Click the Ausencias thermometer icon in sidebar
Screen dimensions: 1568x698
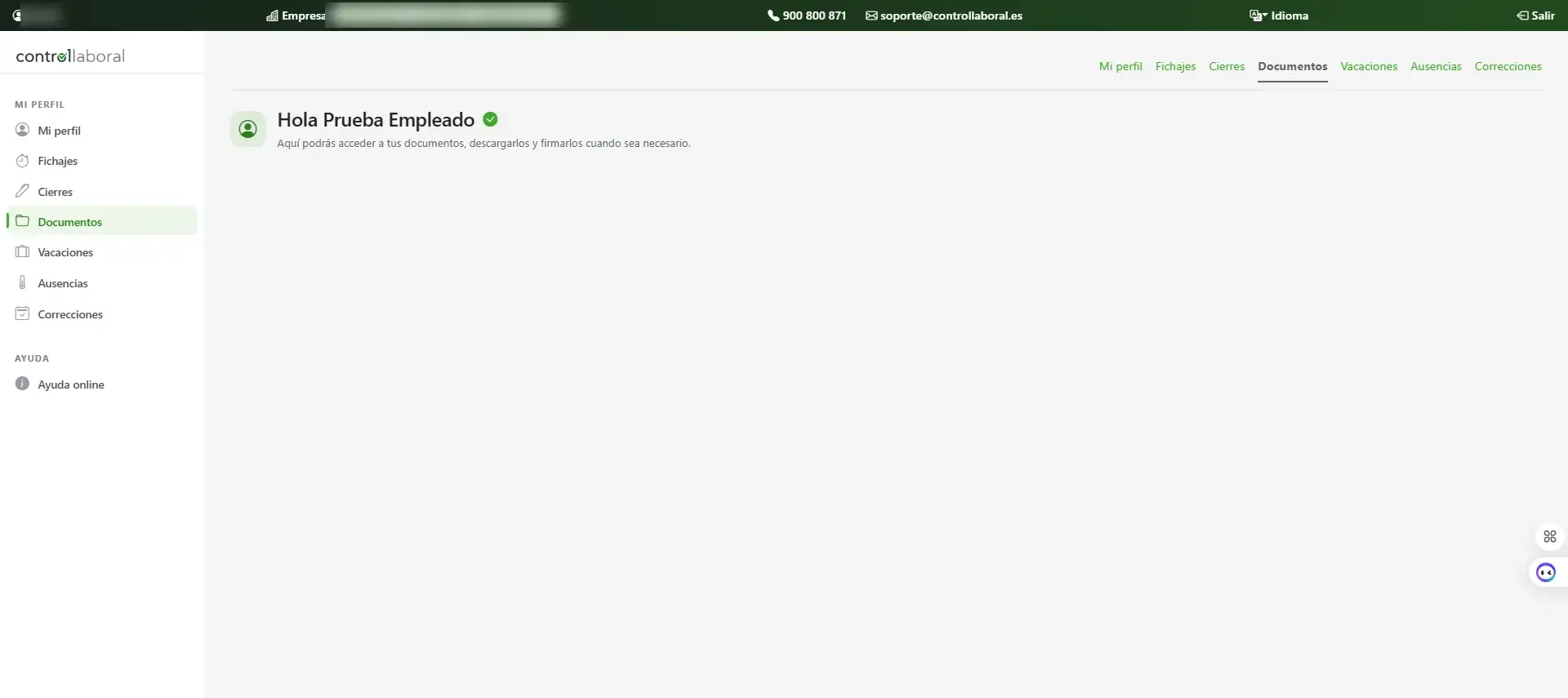point(22,282)
